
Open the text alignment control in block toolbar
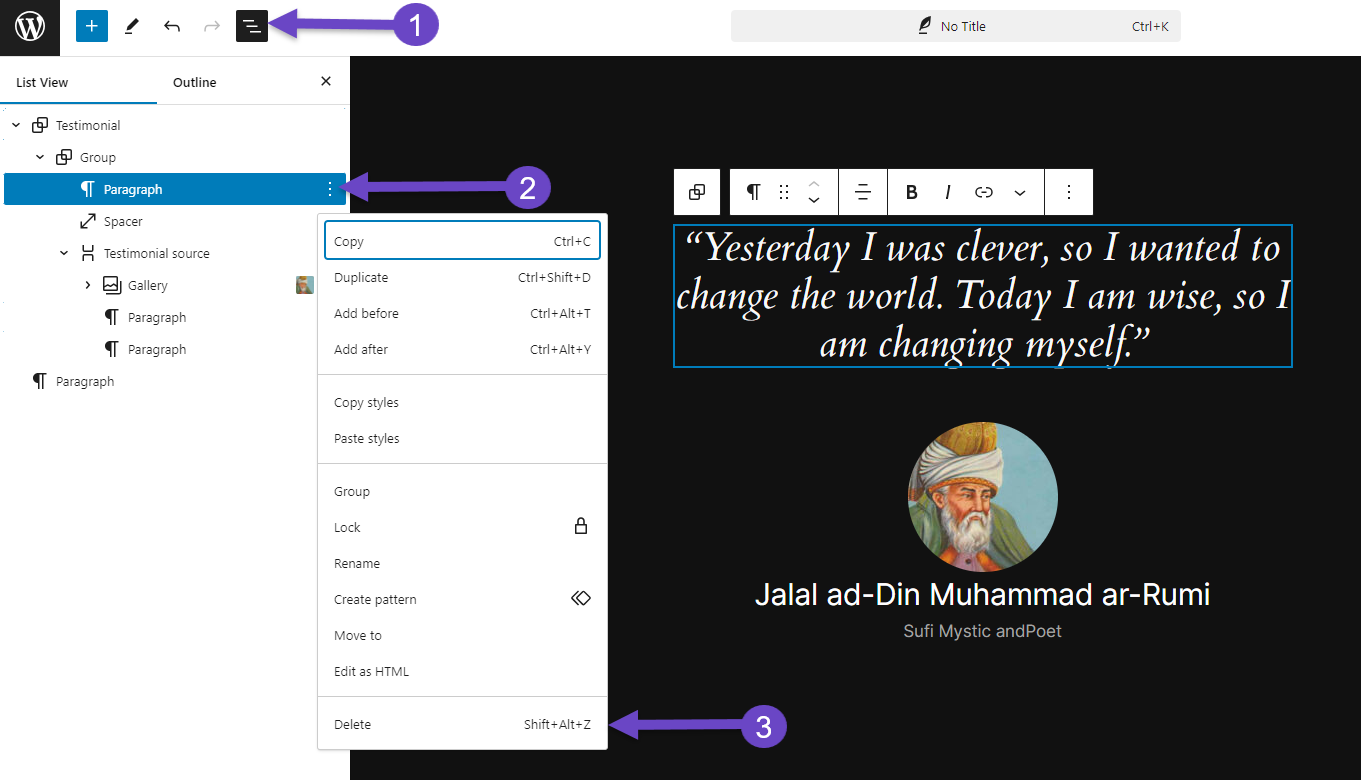[x=862, y=192]
